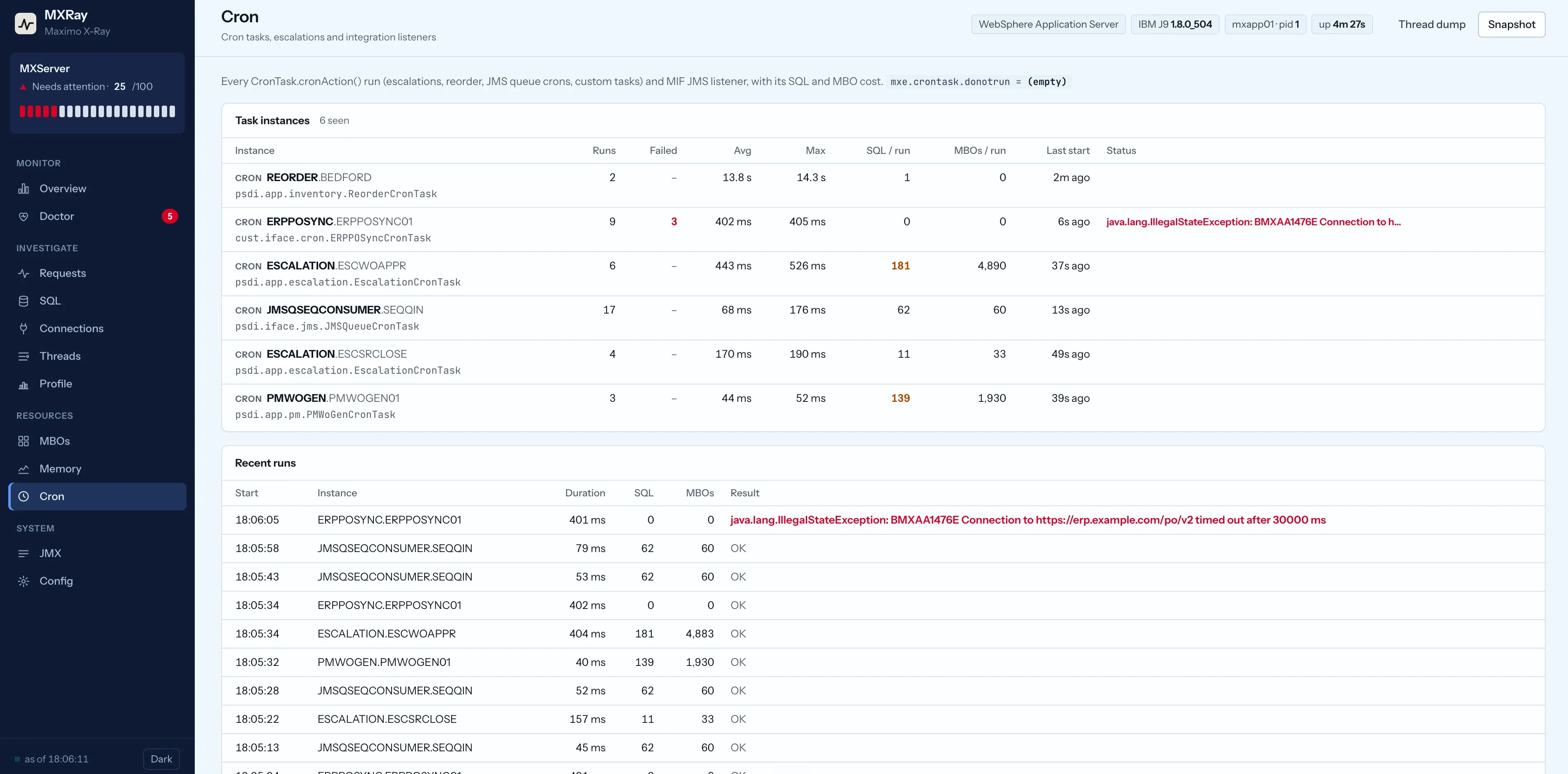
Task: Click the Cron clock icon
Action: point(24,496)
